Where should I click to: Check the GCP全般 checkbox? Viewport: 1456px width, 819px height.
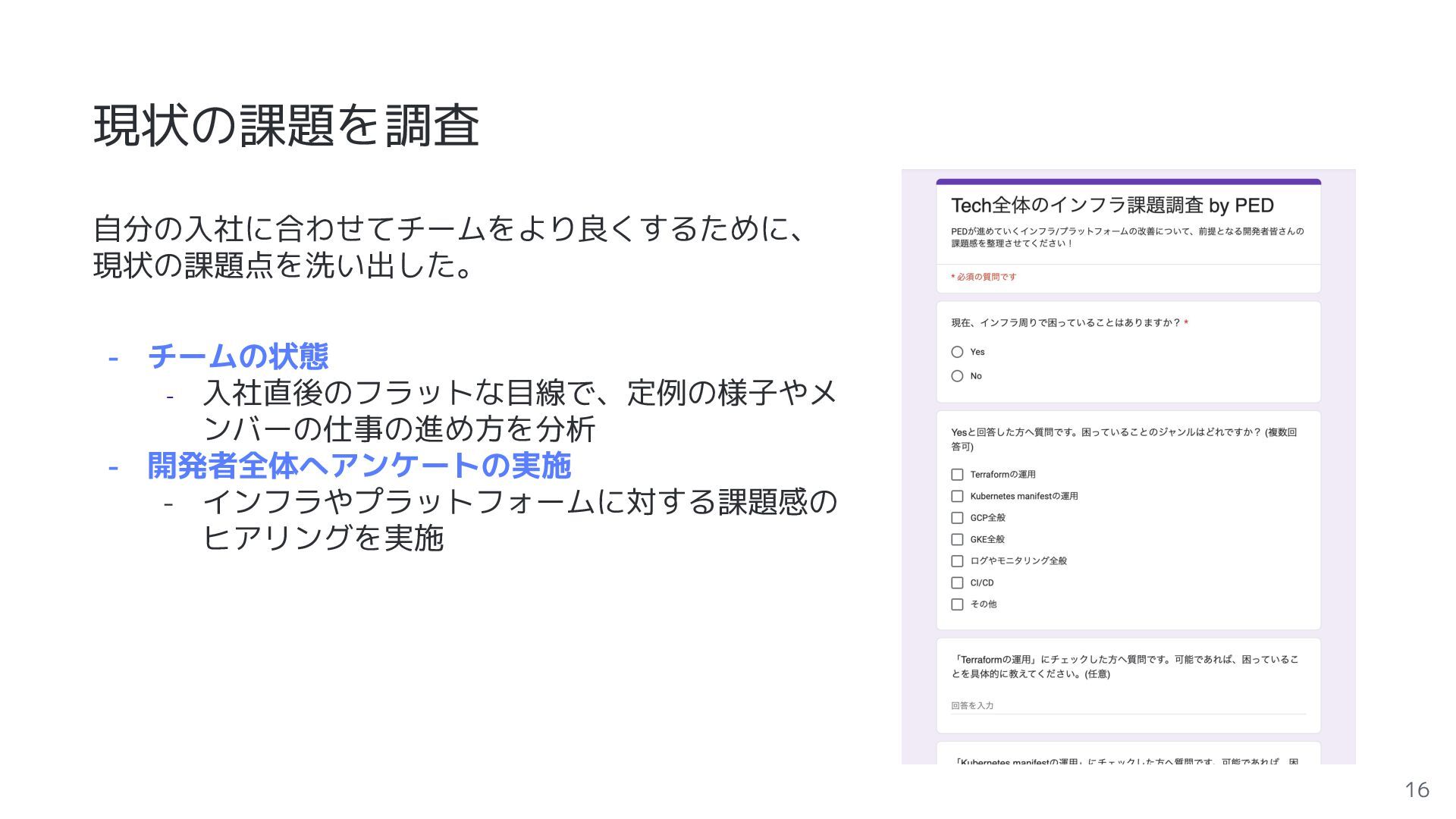957,518
